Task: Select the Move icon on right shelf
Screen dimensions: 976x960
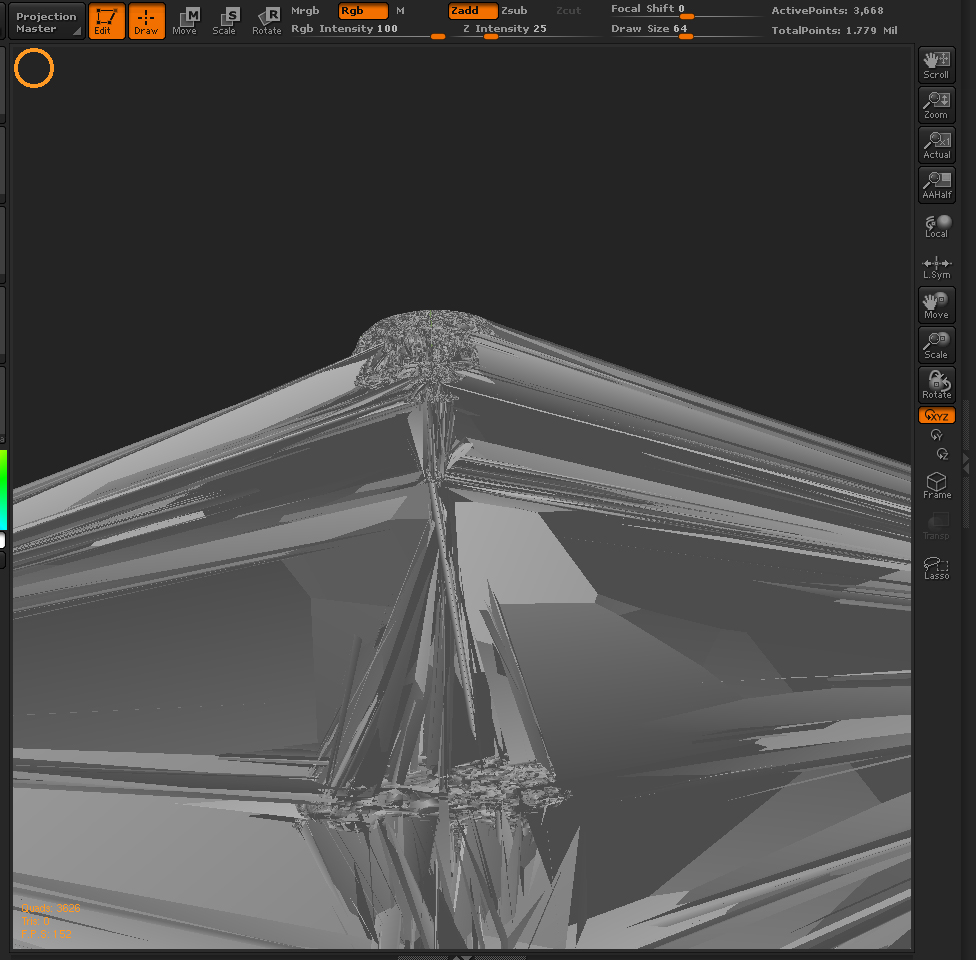Action: 936,304
